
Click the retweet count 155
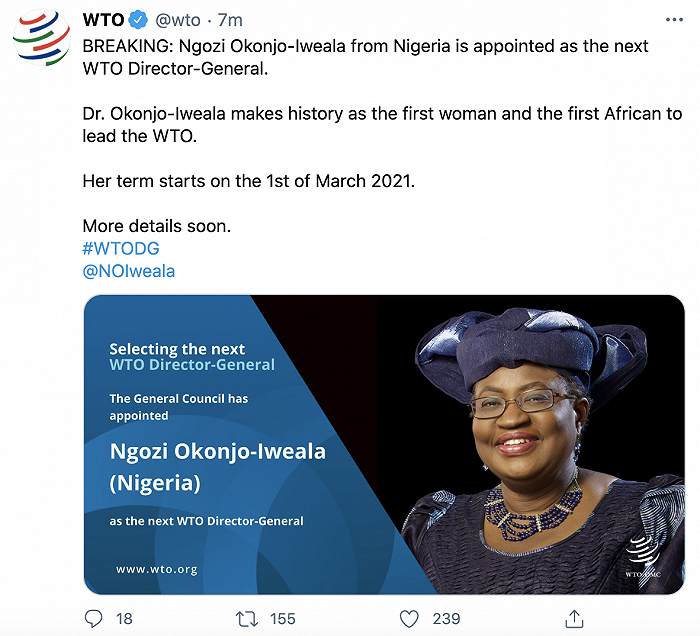[x=283, y=619]
